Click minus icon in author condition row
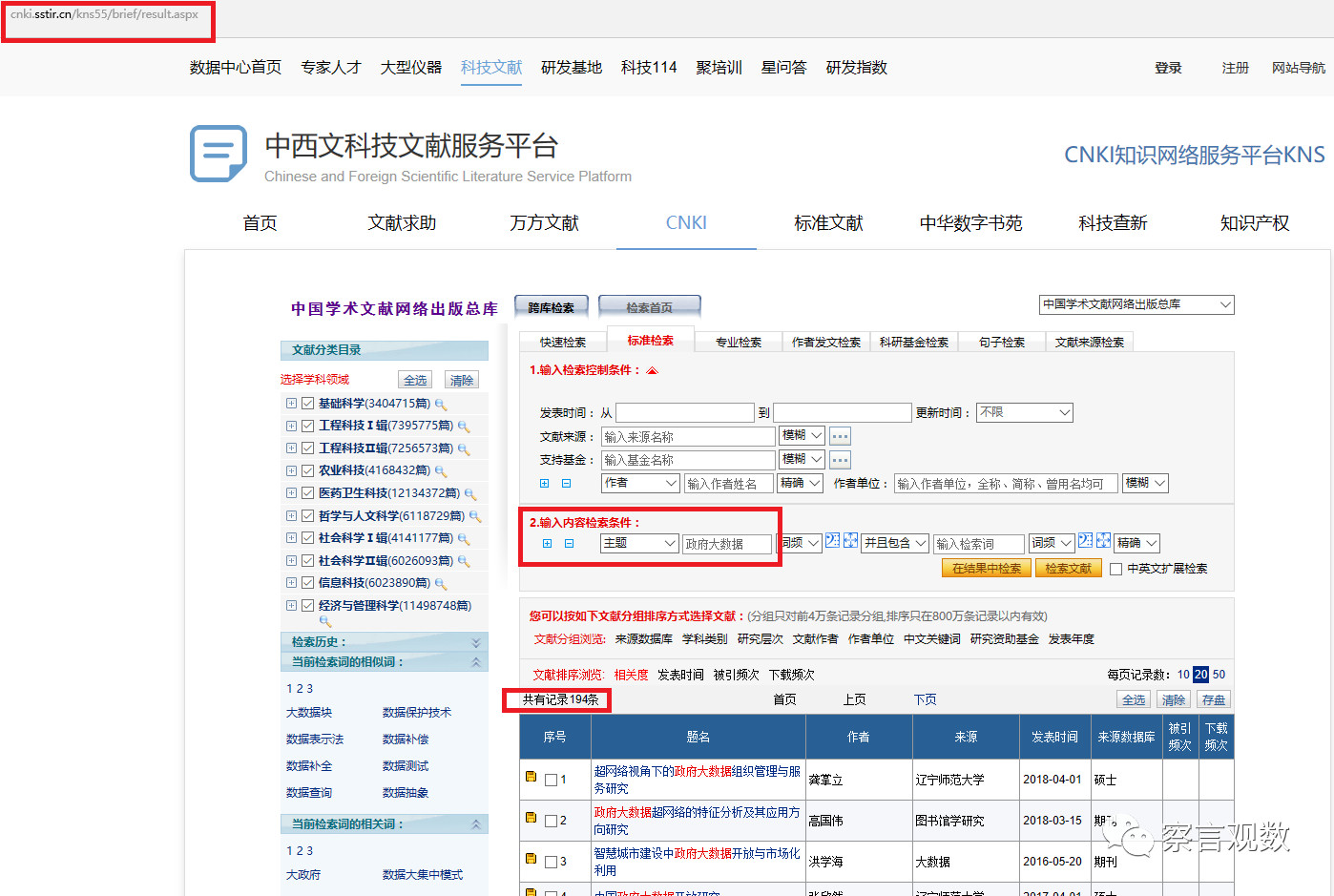The image size is (1334, 896). 566,484
